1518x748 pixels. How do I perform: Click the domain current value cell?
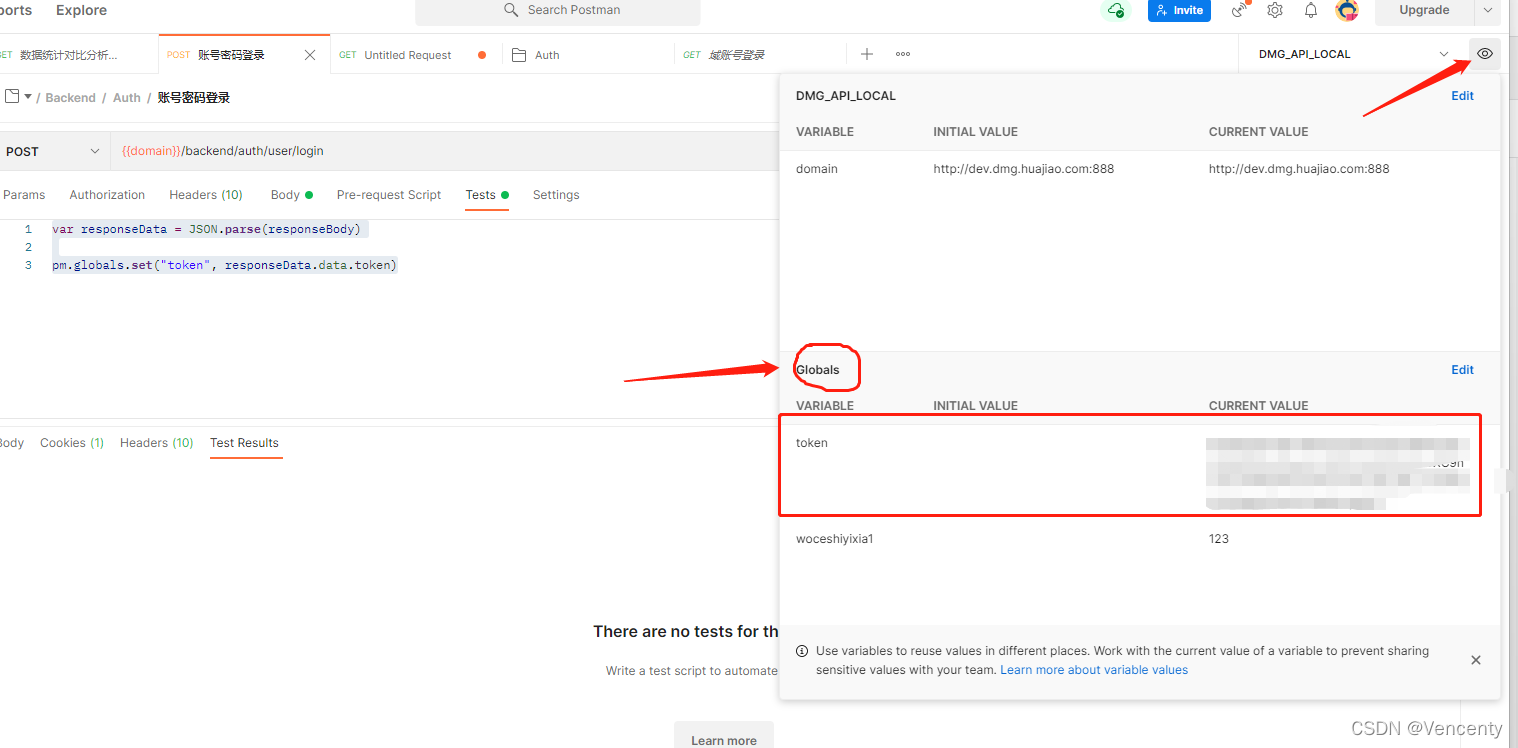(x=1299, y=169)
